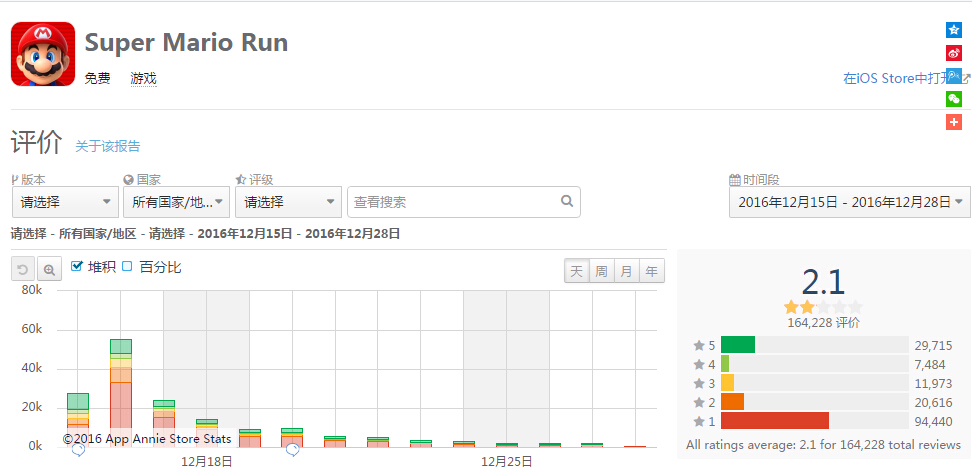Click the chart reset undo icon
This screenshot has width=972, height=474.
click(23, 270)
